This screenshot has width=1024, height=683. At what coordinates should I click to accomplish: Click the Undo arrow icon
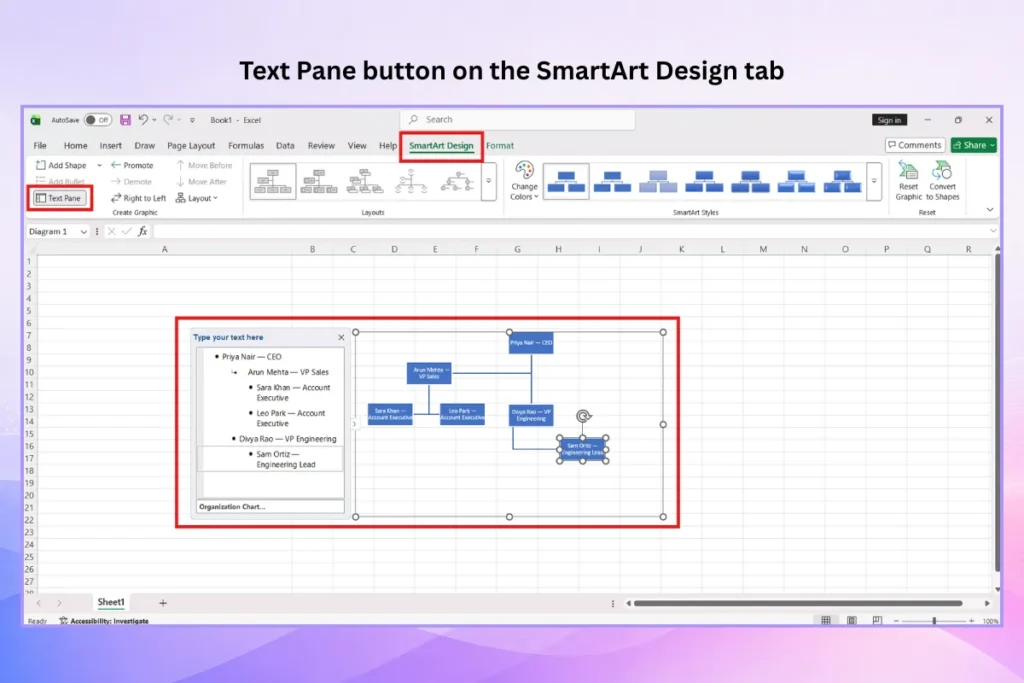point(143,119)
